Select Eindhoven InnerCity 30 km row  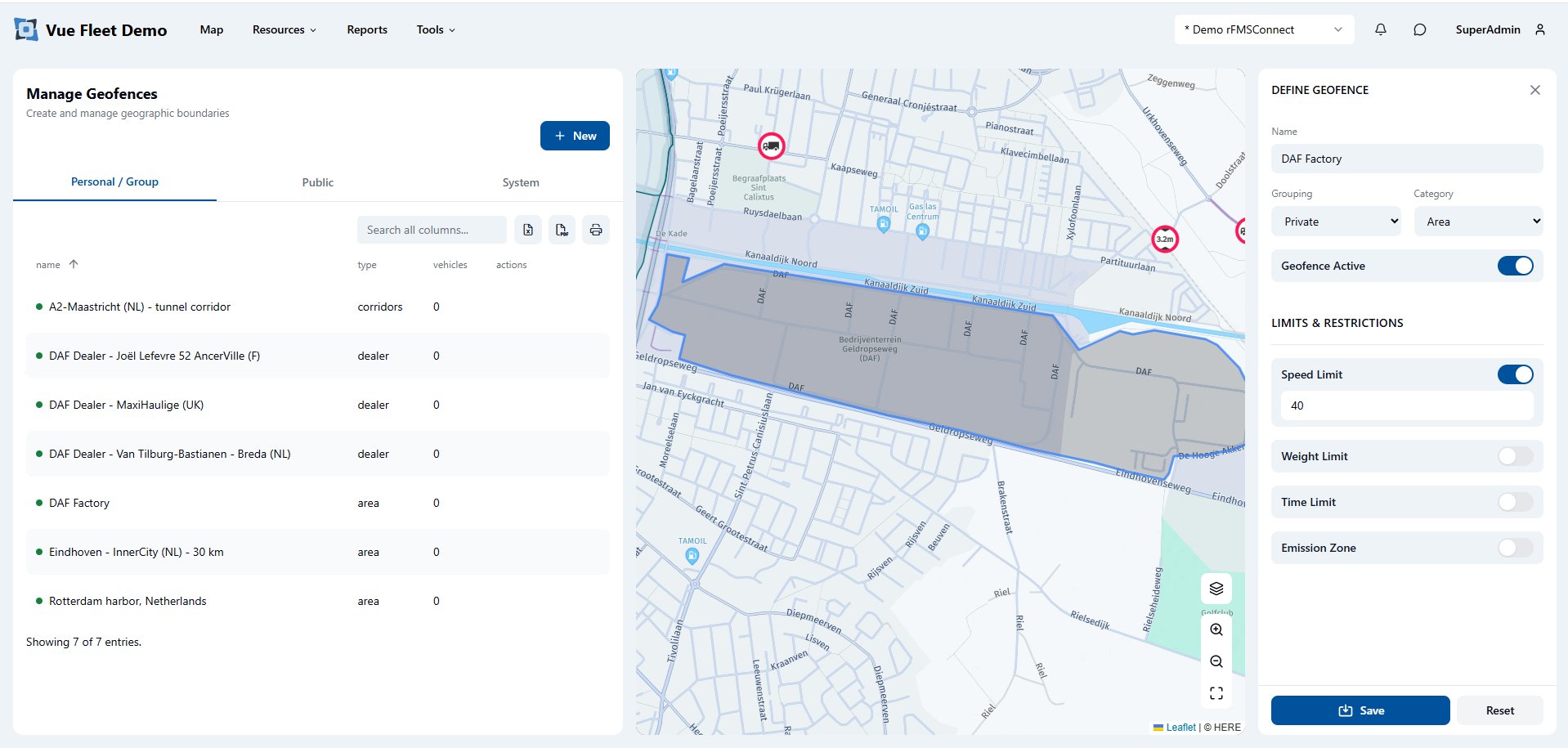click(x=318, y=552)
